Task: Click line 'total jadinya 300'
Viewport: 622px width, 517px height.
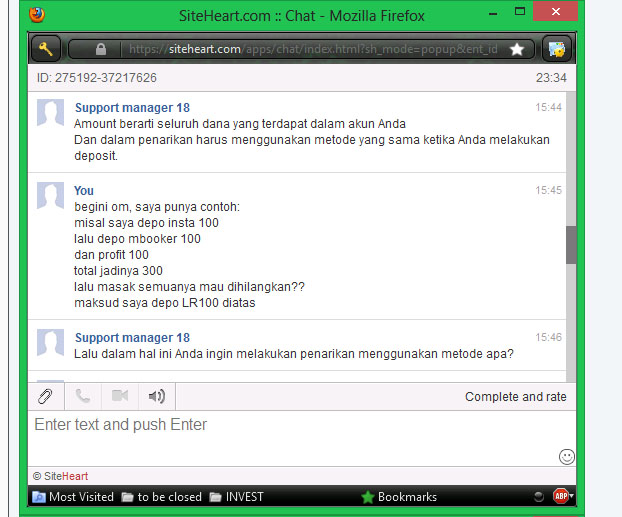Action: (118, 271)
